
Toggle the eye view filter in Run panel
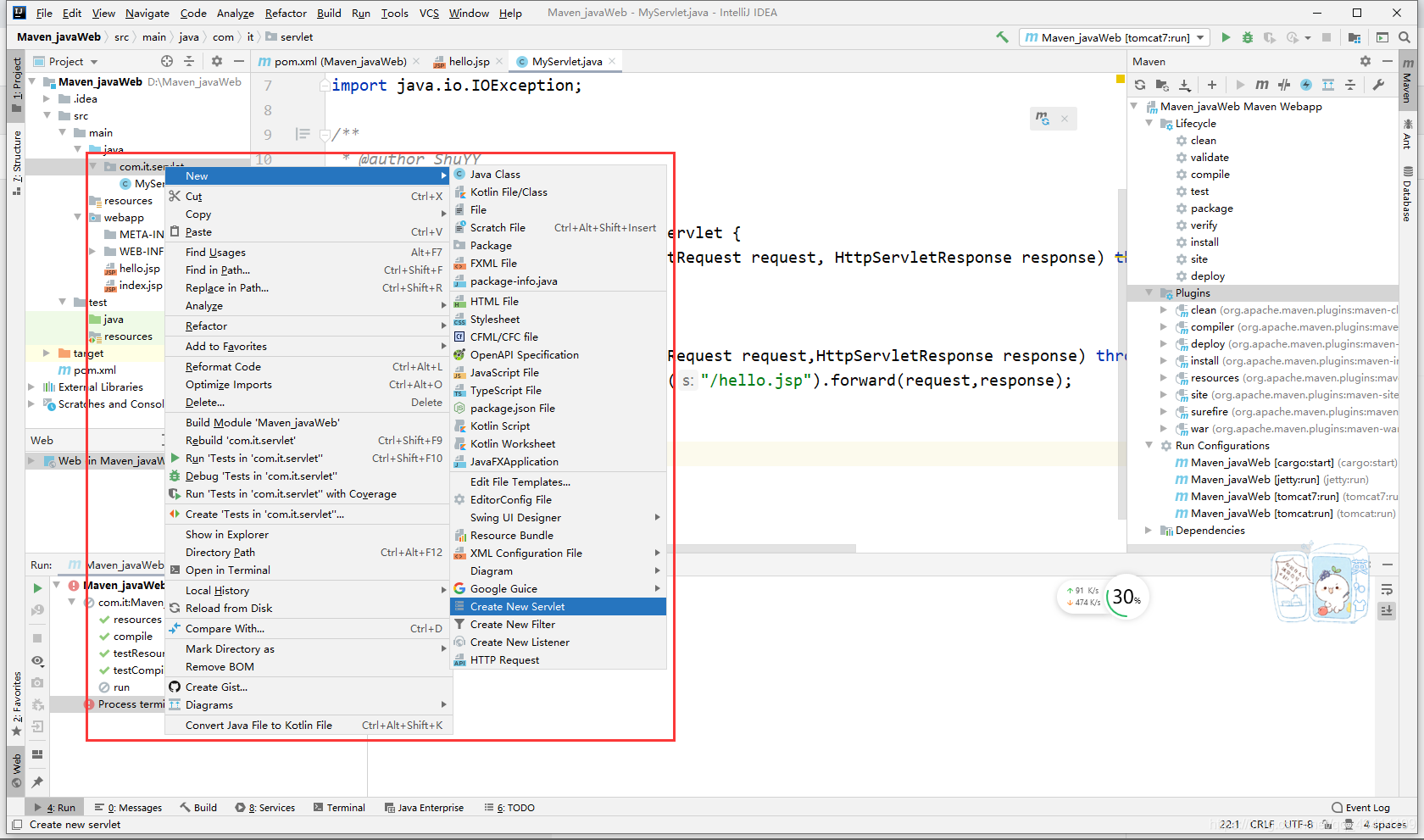point(37,660)
